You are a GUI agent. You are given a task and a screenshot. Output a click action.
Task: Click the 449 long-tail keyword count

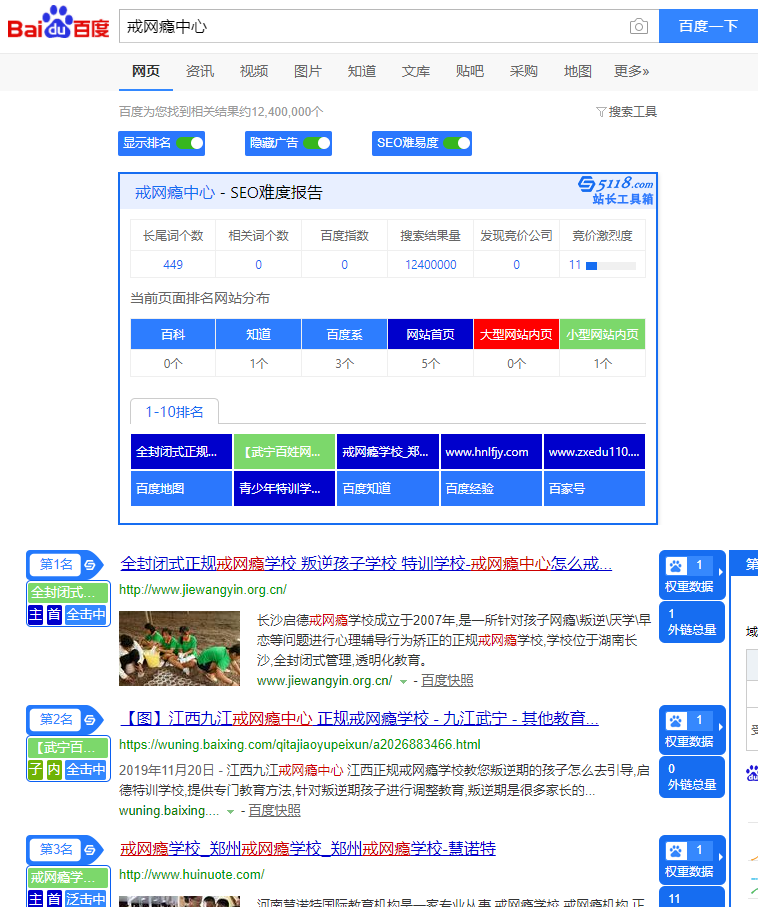click(x=173, y=265)
